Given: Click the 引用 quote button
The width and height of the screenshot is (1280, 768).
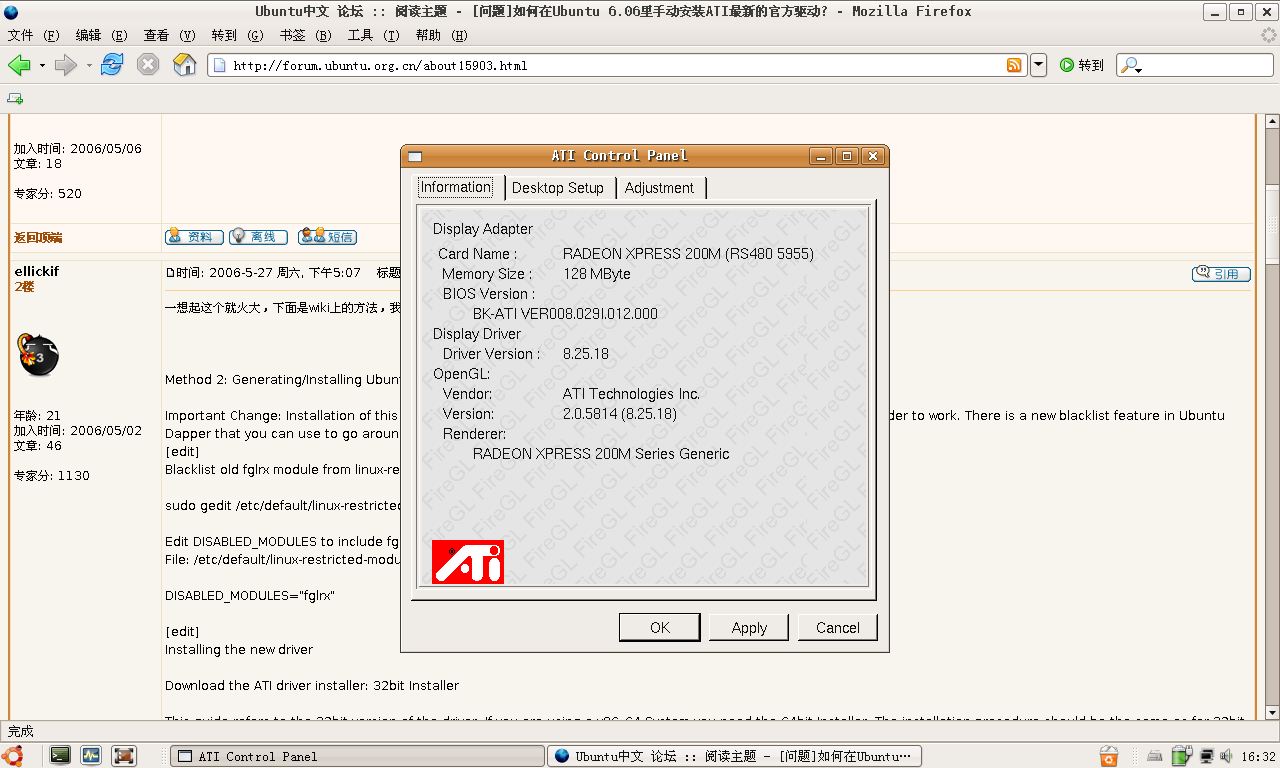Looking at the screenshot, I should [x=1221, y=273].
